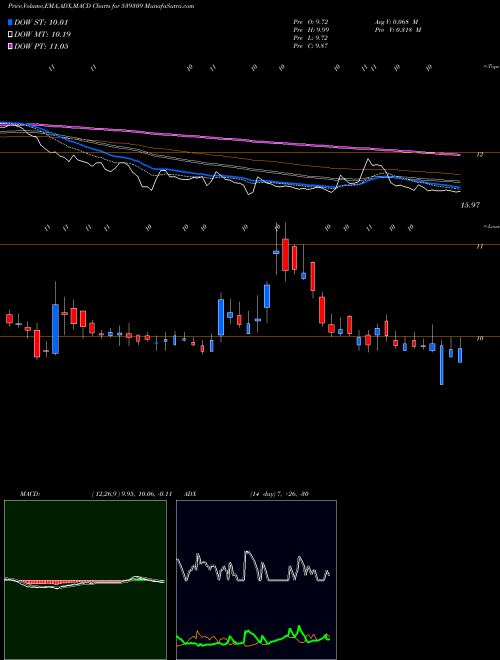Click the '<Tops' label at right edge
This screenshot has width=500, height=660.
(491, 67)
